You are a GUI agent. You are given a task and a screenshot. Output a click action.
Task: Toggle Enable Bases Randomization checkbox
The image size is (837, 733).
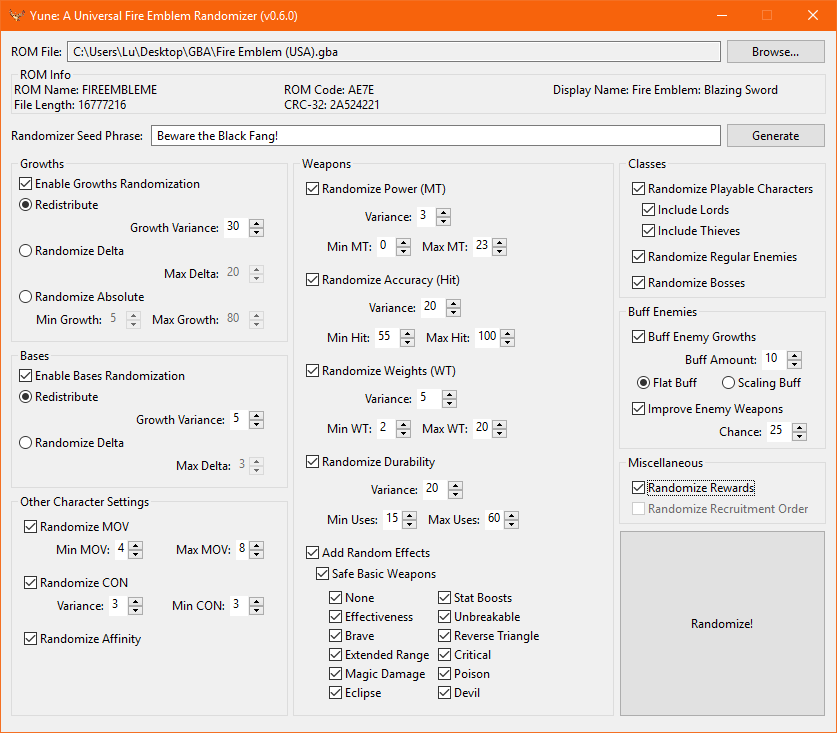pyautogui.click(x=25, y=376)
